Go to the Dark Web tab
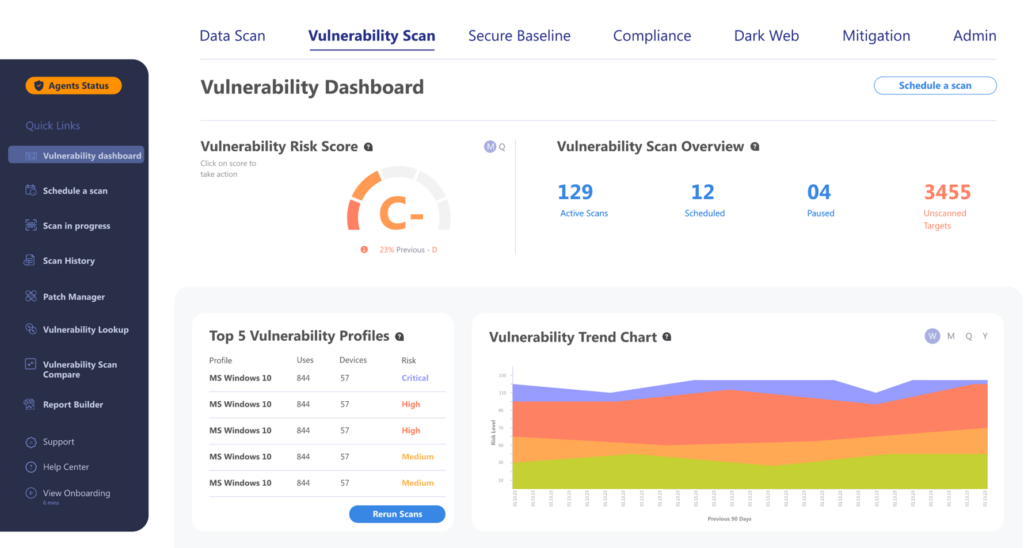Screen dimensions: 1024x548 [x=766, y=36]
